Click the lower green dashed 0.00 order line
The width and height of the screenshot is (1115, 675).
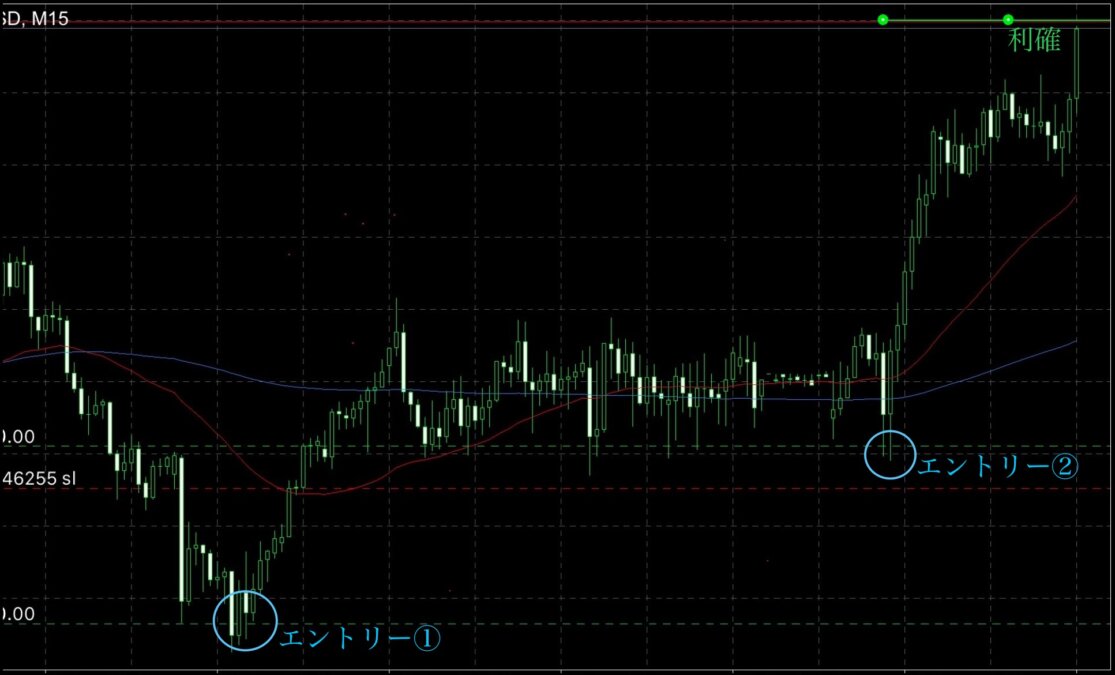point(600,624)
